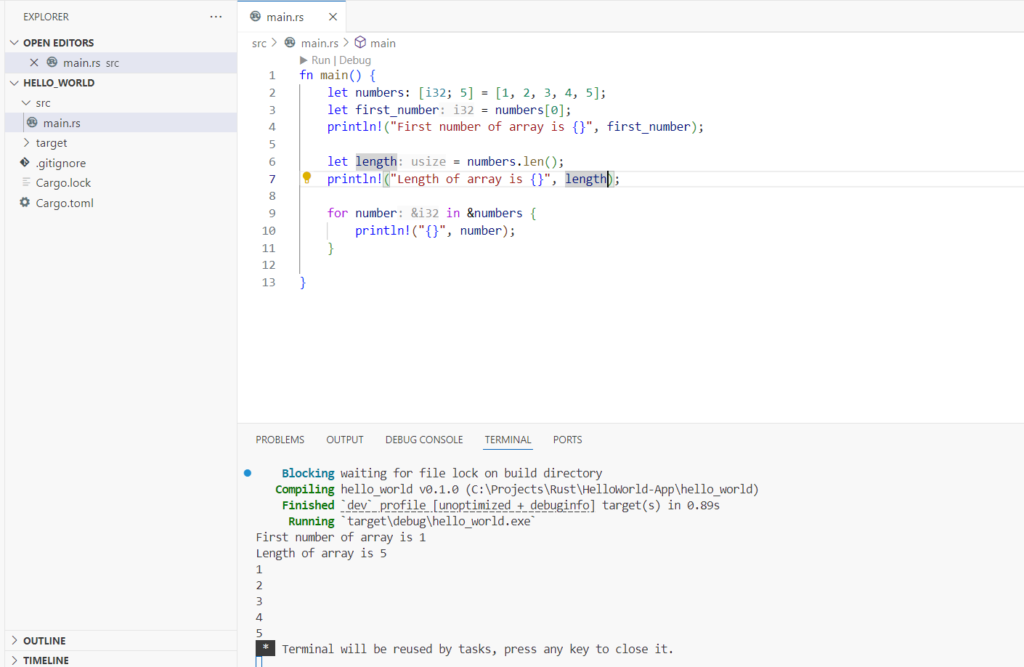This screenshot has height=667, width=1024.
Task: Open Explorer more actions ellipsis menu
Action: [216, 17]
